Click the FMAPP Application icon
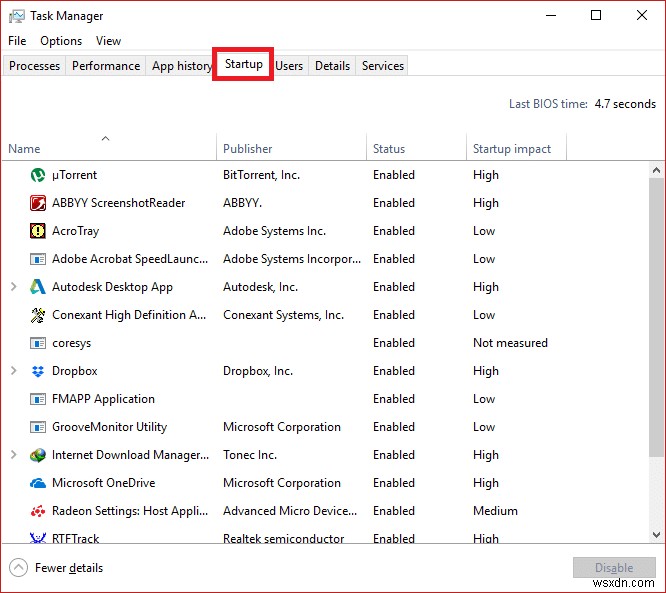The height and width of the screenshot is (593, 666). point(38,399)
